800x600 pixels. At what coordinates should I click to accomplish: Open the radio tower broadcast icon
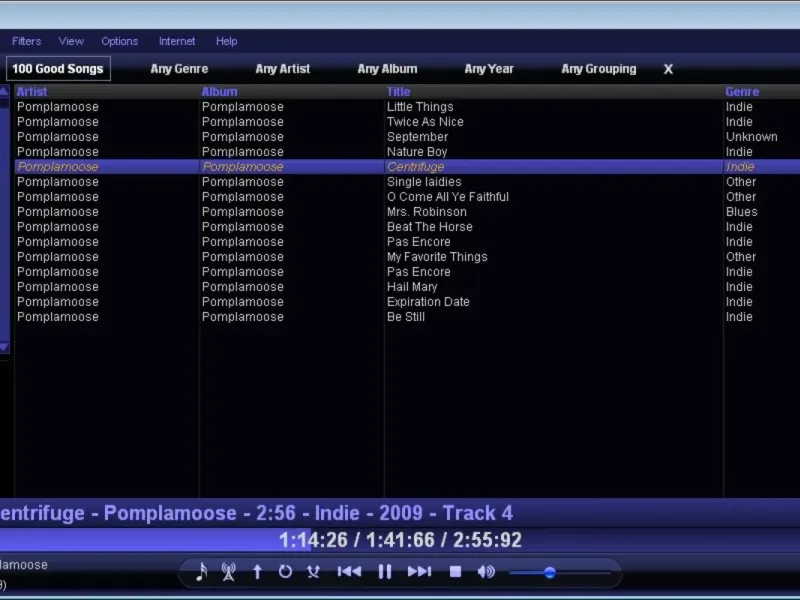coord(229,572)
